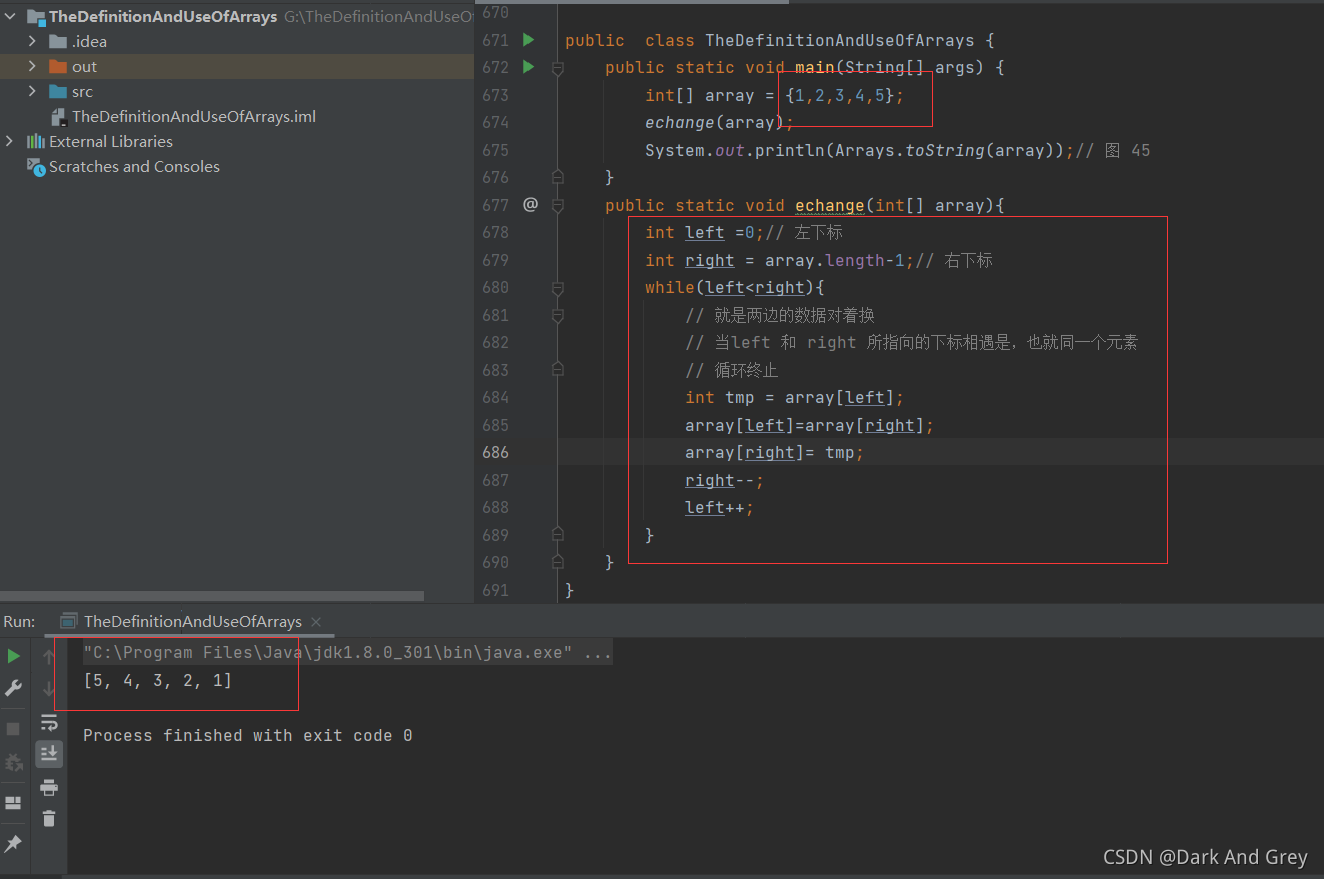Click 'right--;' statement on line 687

click(x=724, y=480)
